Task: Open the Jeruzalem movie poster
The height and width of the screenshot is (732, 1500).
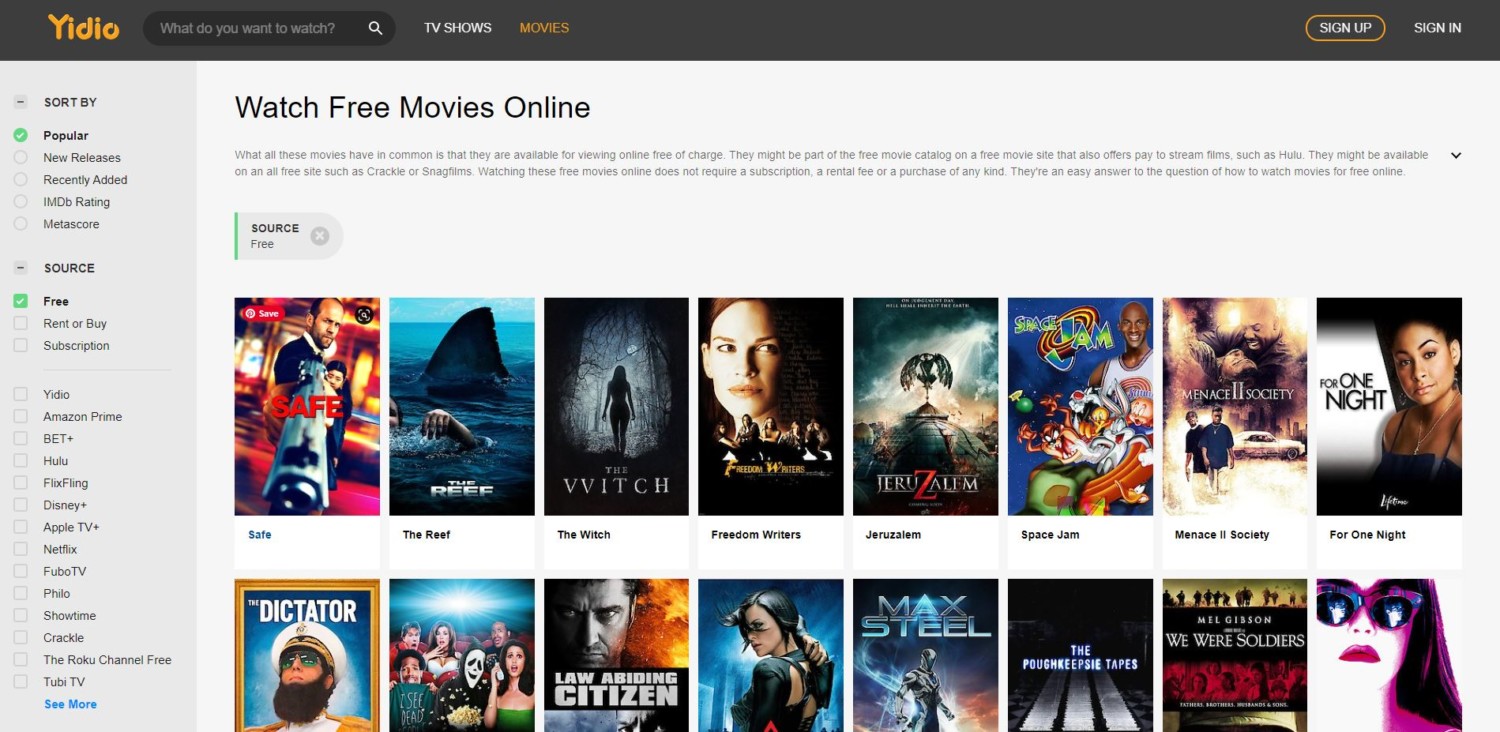Action: click(925, 406)
